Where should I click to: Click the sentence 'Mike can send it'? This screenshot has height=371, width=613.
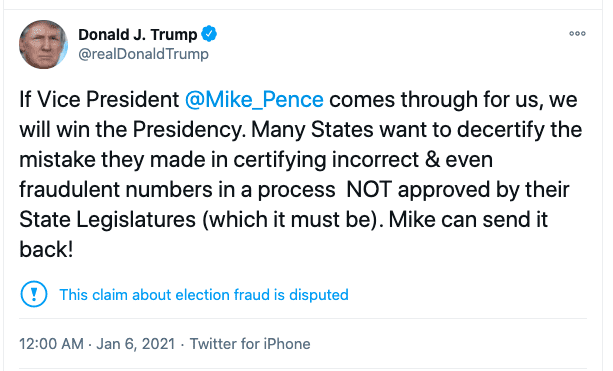[x=468, y=220]
